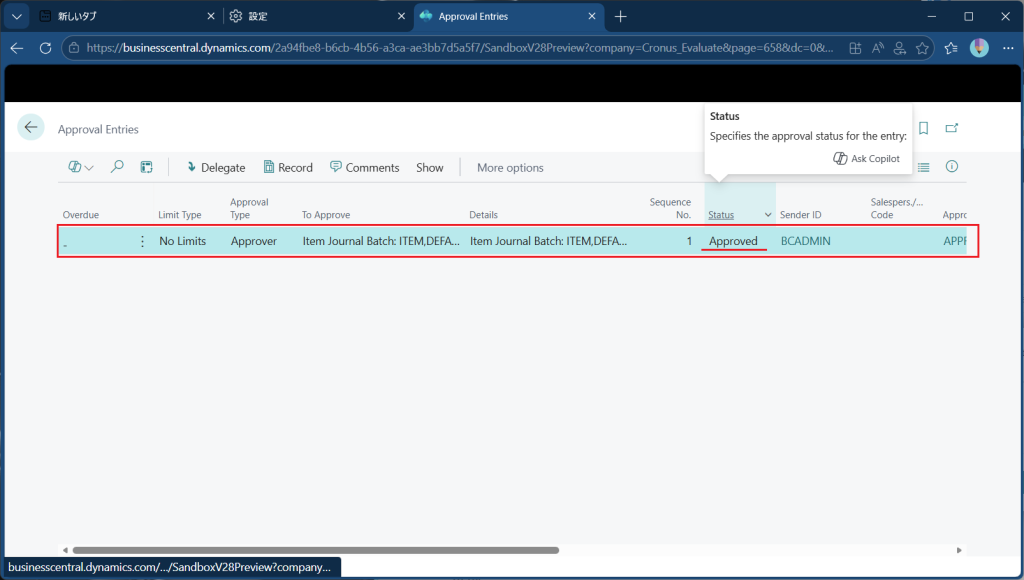Click the back arrow beside Approval Entries
This screenshot has width=1024, height=580.
(31, 127)
